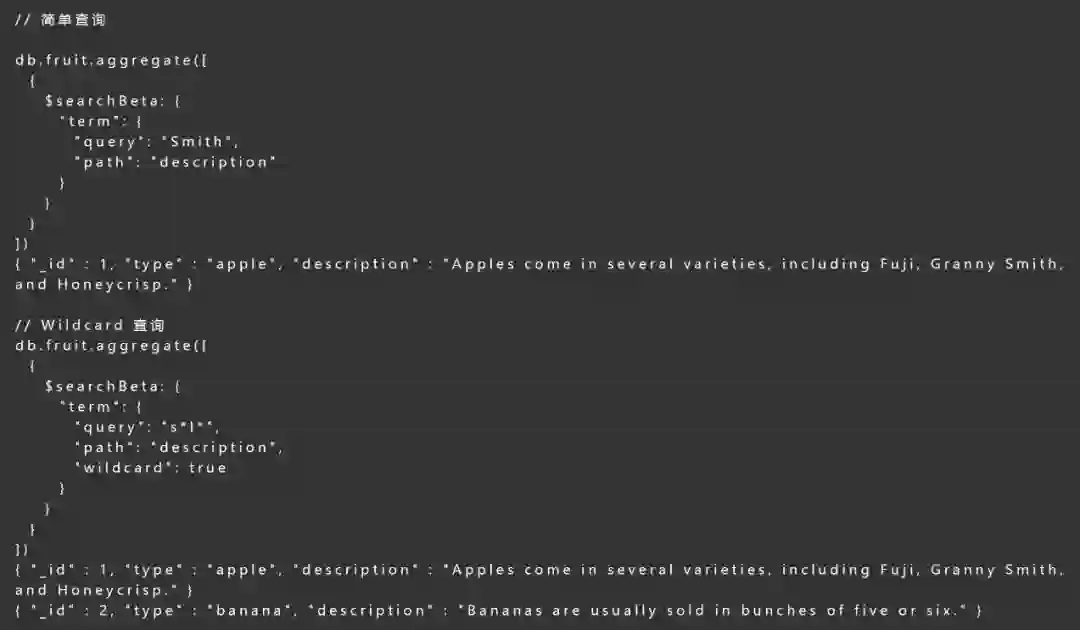The width and height of the screenshot is (1080, 630).
Task: Click the true value after "wildcard"
Action: [208, 468]
